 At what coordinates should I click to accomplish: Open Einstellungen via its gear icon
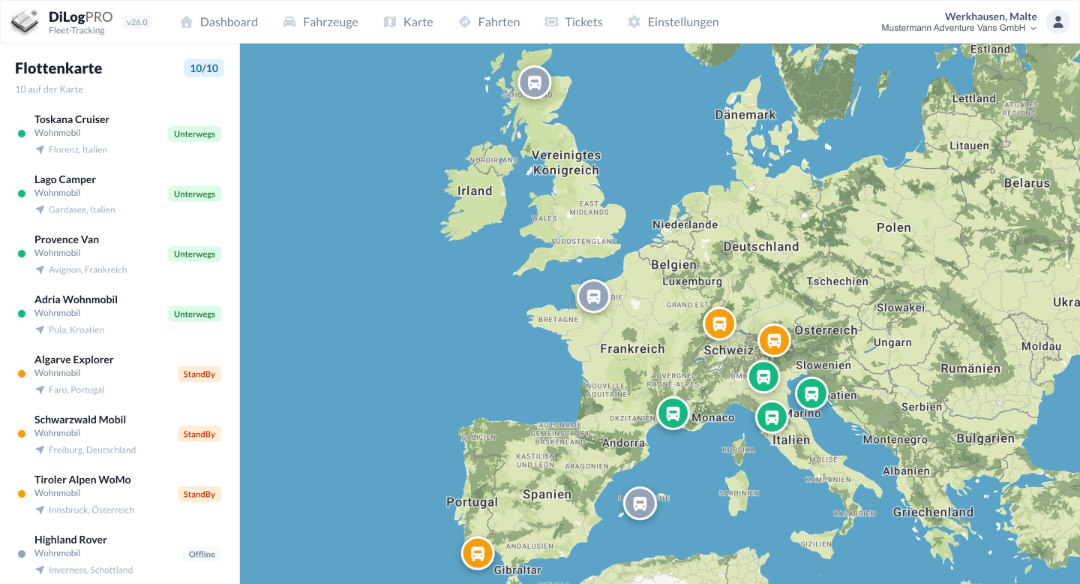(634, 21)
